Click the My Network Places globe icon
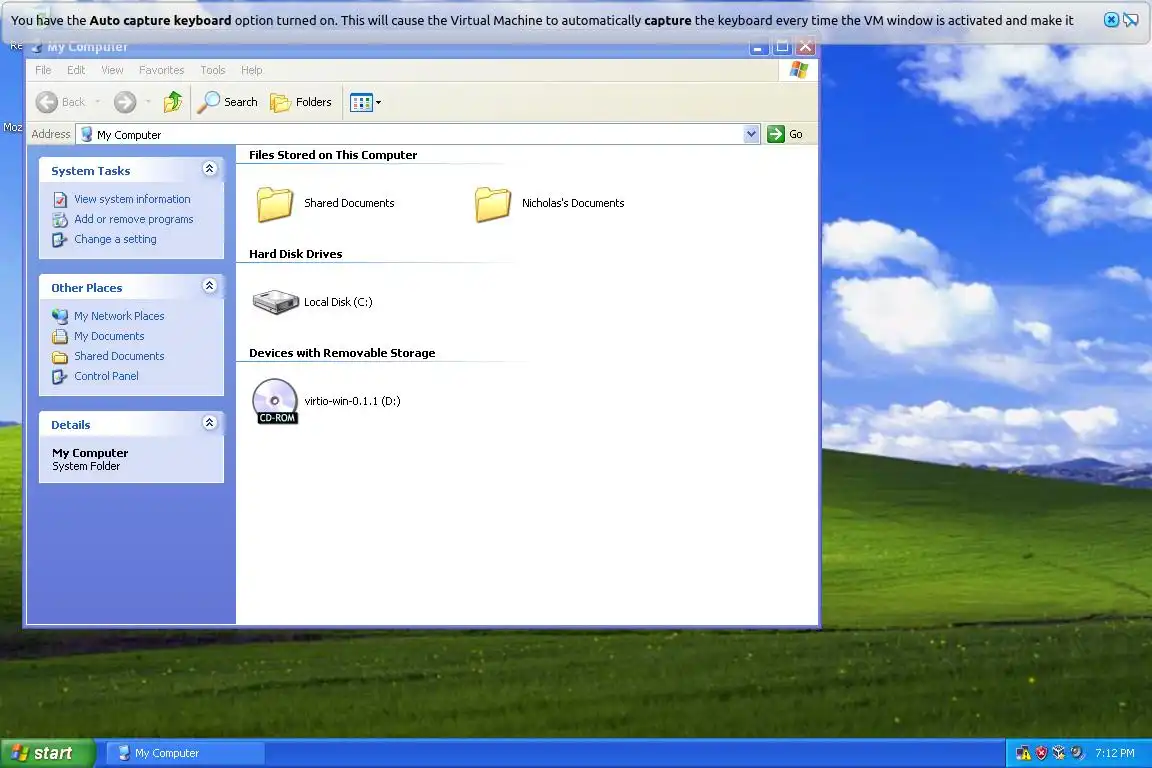 pyautogui.click(x=60, y=317)
